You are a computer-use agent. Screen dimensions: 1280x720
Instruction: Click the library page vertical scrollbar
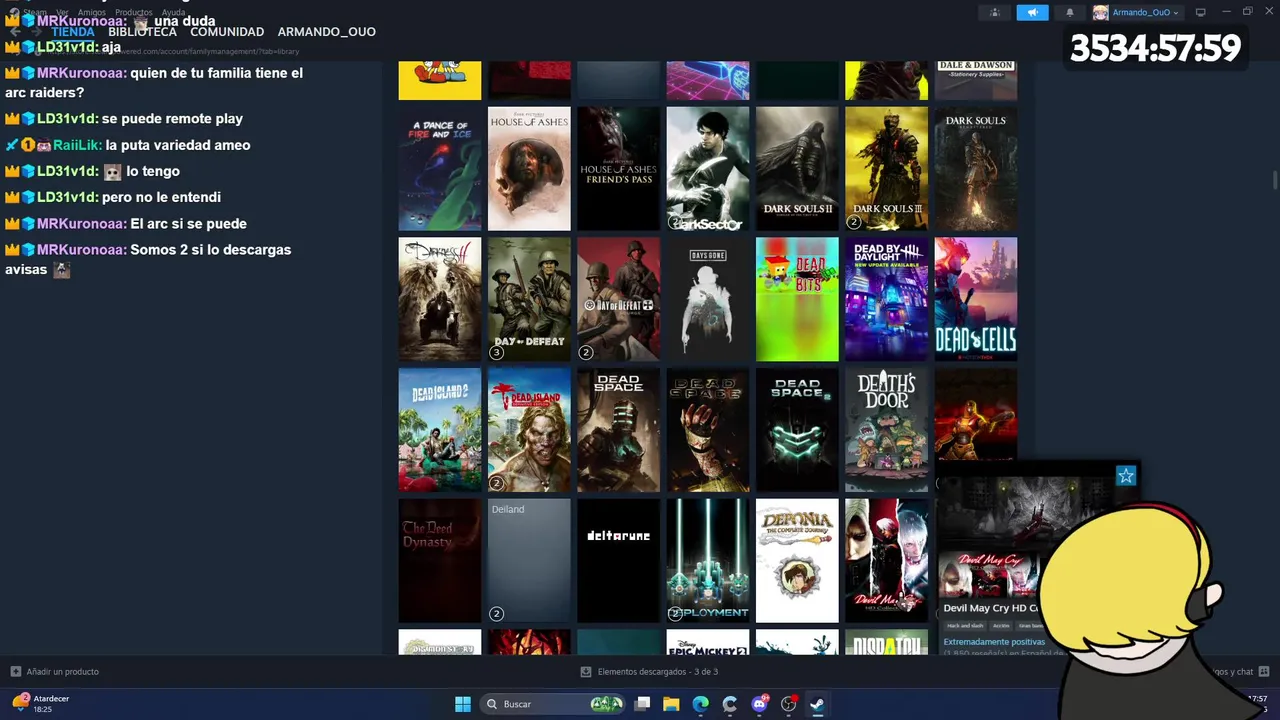1274,180
